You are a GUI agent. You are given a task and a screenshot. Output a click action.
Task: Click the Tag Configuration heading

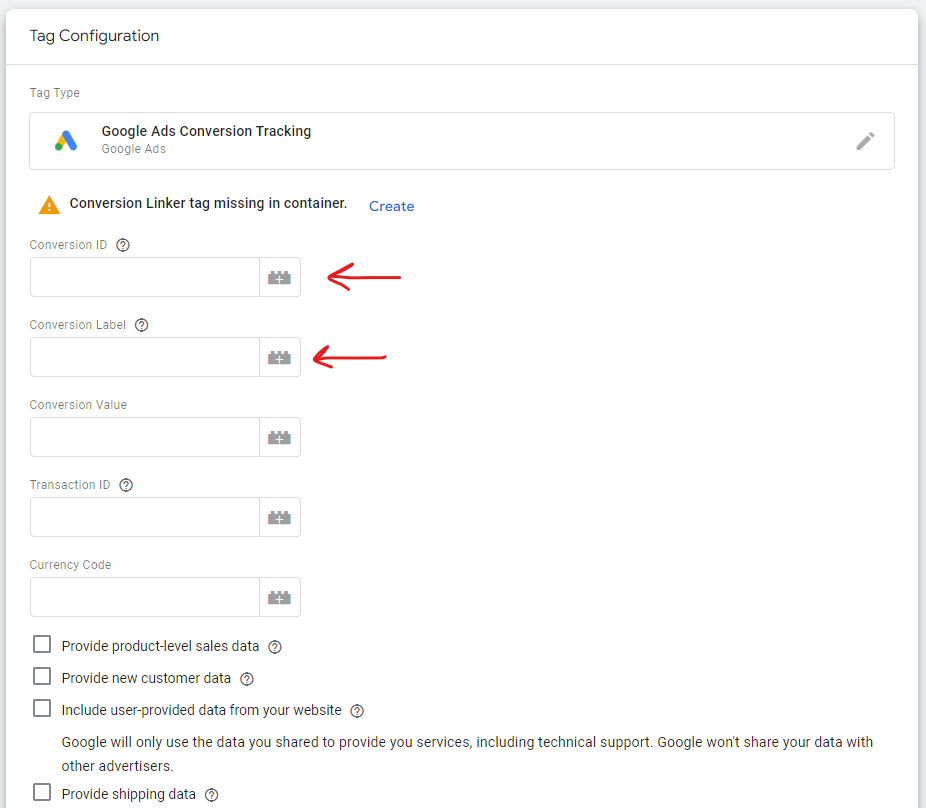tap(94, 36)
